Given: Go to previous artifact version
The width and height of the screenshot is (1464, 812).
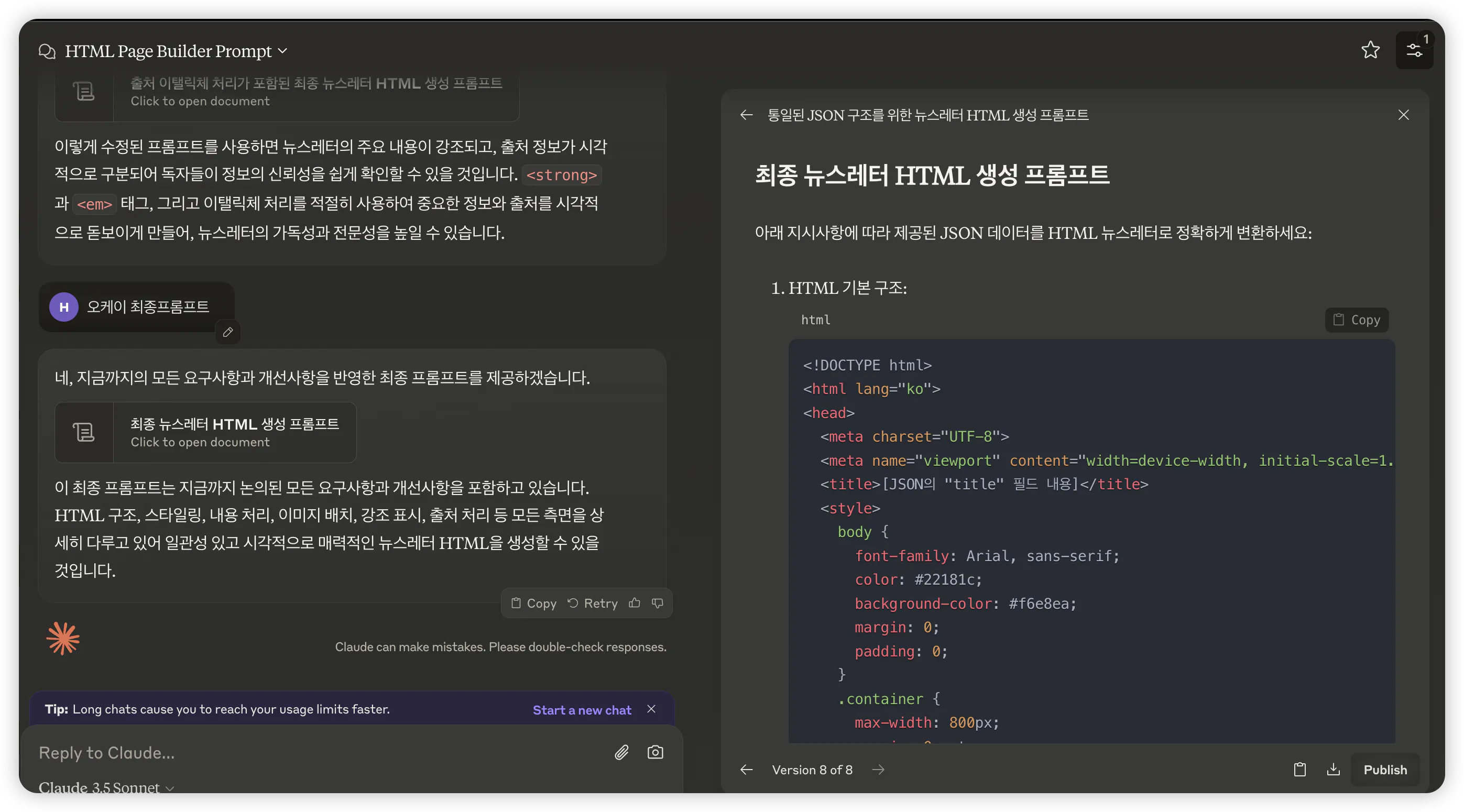Looking at the screenshot, I should [x=746, y=770].
